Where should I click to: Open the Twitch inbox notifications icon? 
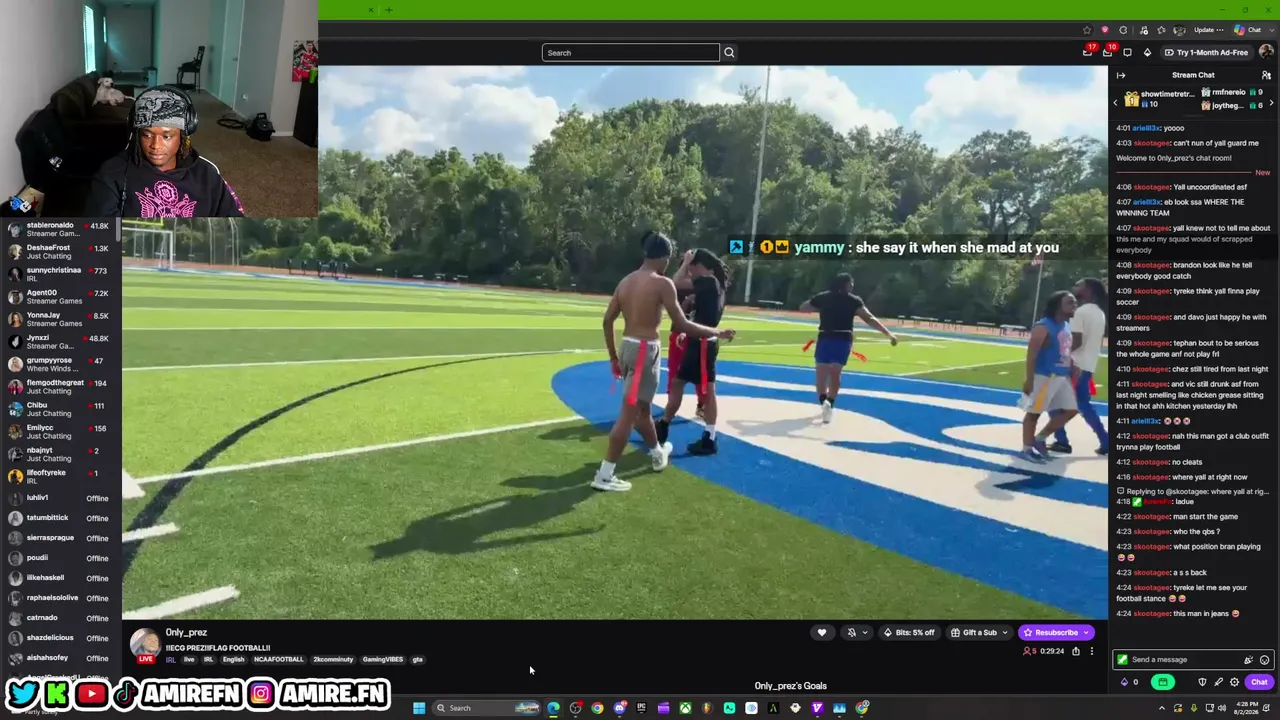click(x=1108, y=52)
